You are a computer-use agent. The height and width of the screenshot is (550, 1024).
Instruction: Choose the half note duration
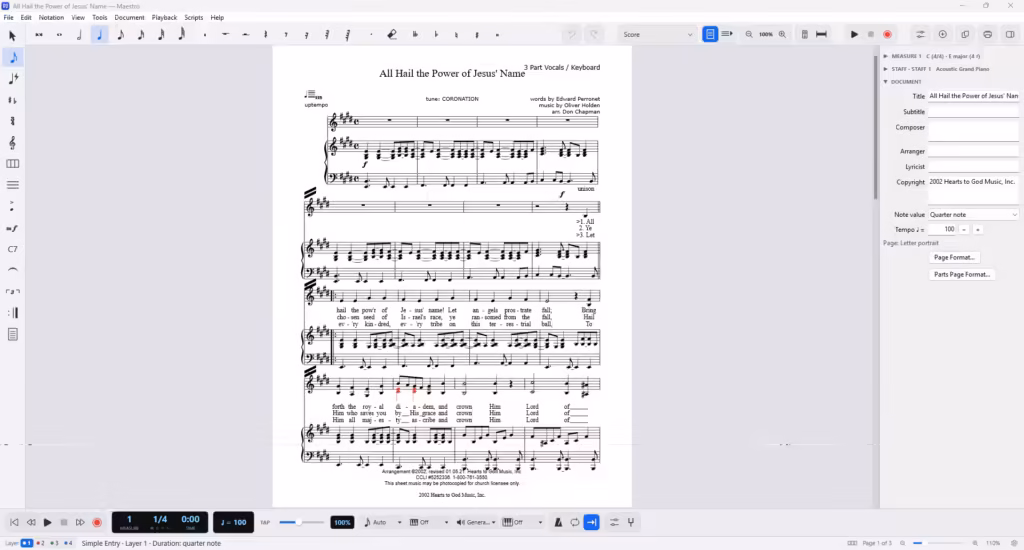80,35
